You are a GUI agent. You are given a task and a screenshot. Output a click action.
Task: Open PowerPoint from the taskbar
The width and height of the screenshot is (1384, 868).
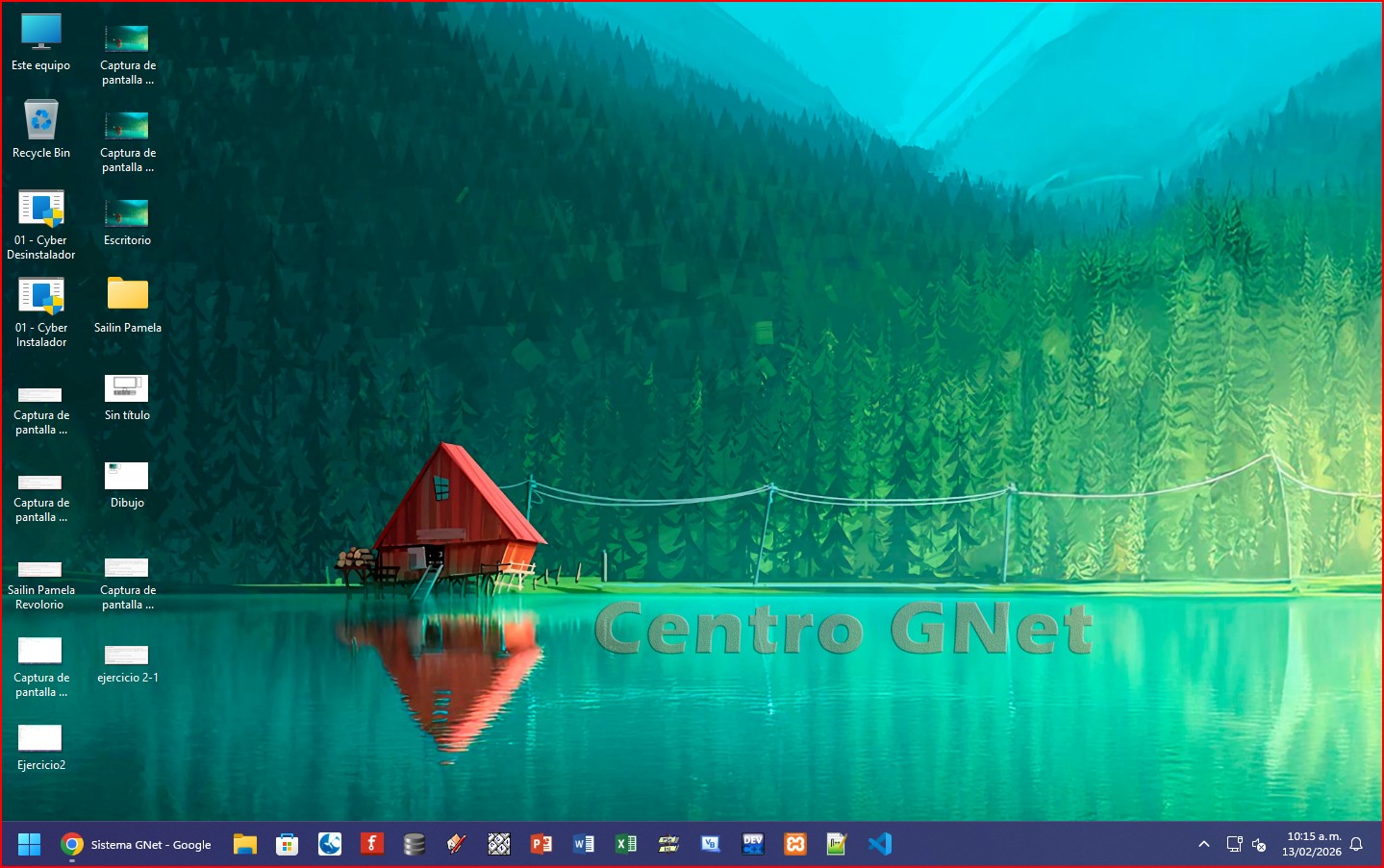click(x=541, y=844)
